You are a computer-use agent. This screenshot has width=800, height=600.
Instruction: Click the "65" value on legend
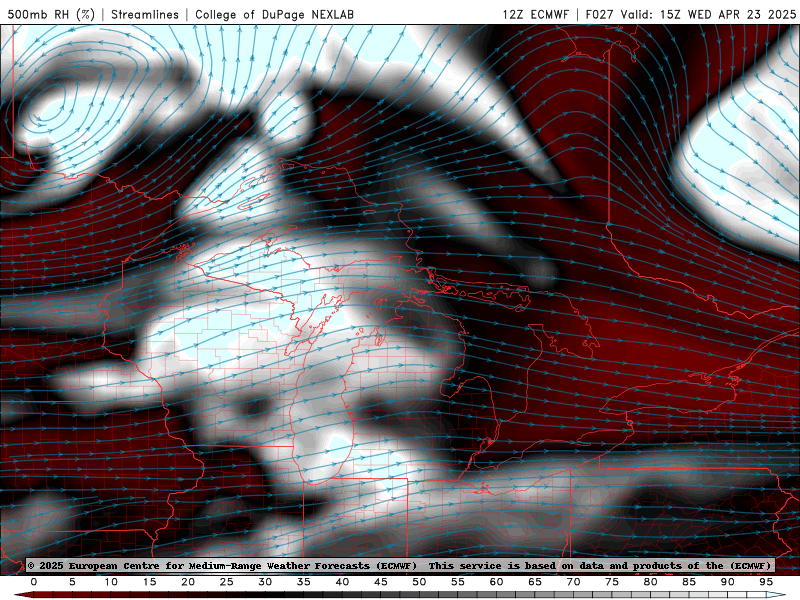click(x=535, y=582)
